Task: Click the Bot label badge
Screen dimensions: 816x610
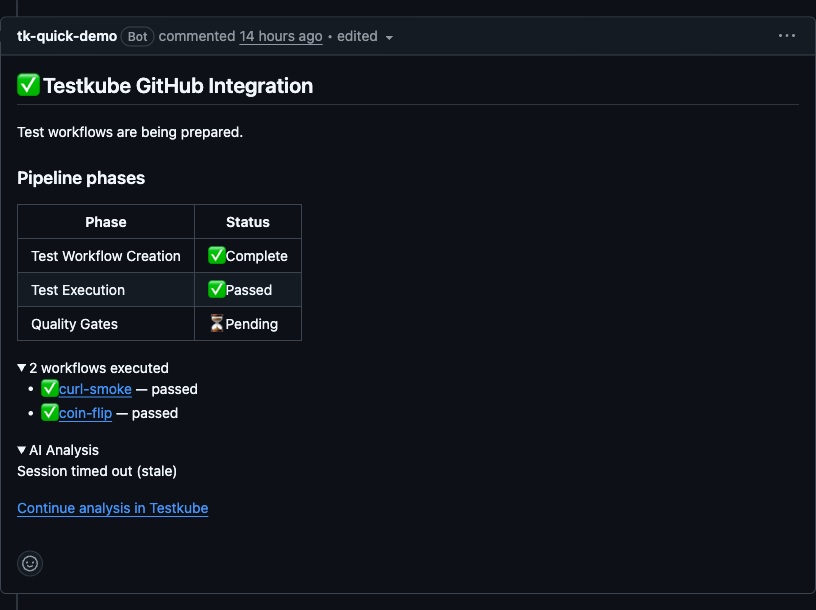Action: (x=137, y=36)
